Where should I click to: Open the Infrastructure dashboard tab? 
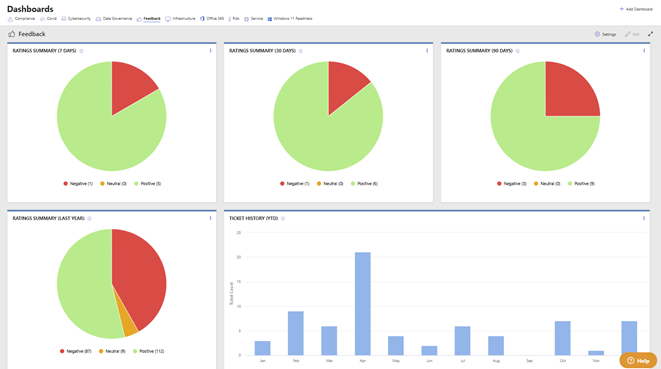(180, 19)
